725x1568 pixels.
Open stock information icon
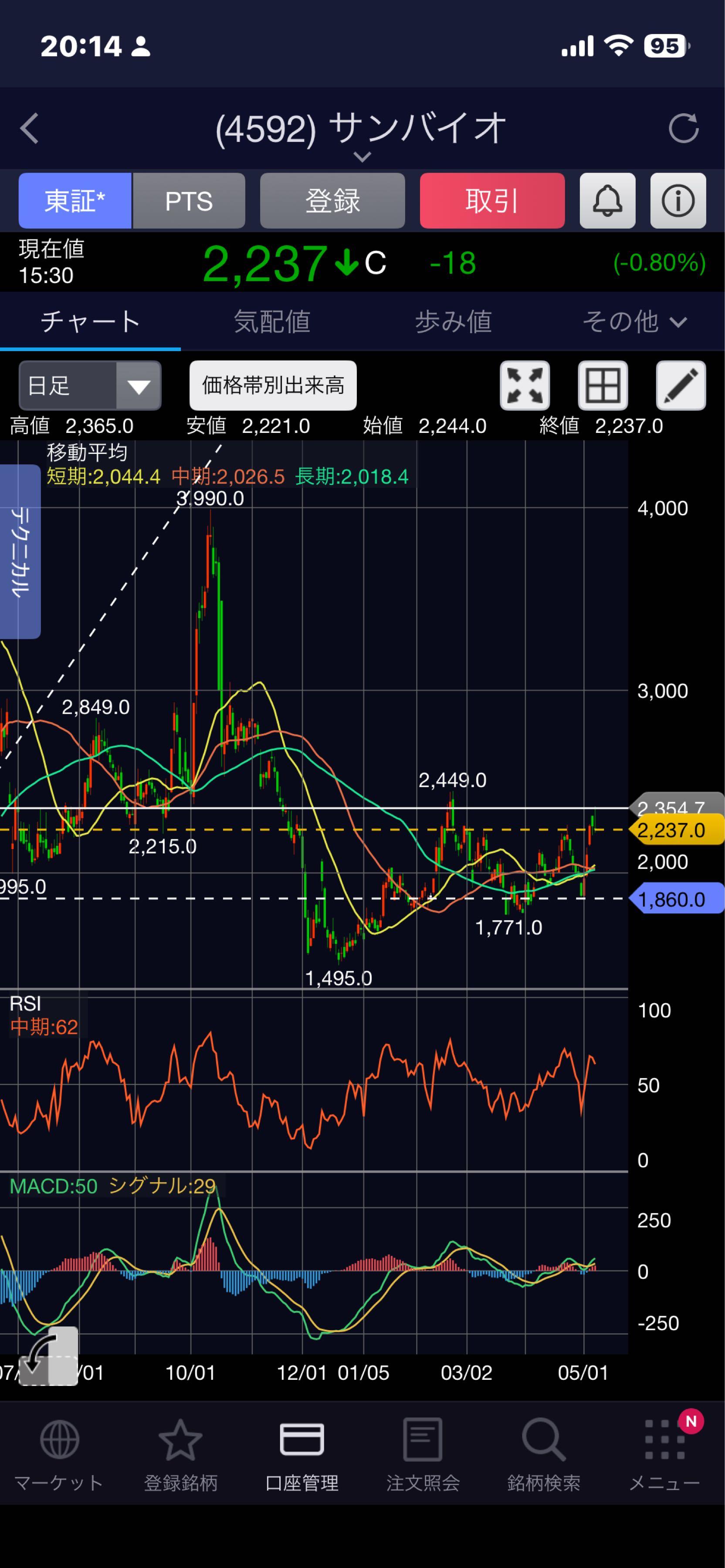678,201
